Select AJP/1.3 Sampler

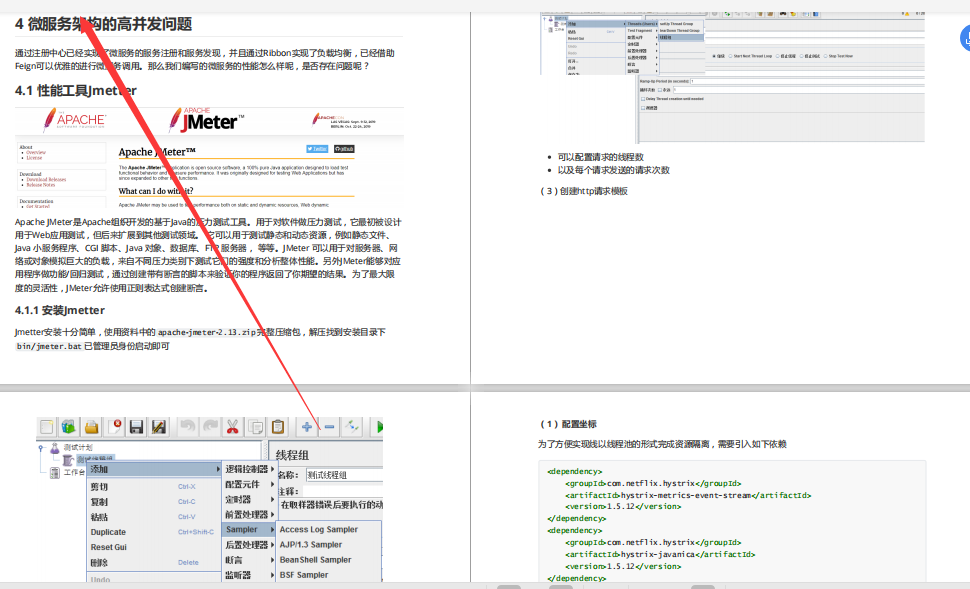(328, 544)
